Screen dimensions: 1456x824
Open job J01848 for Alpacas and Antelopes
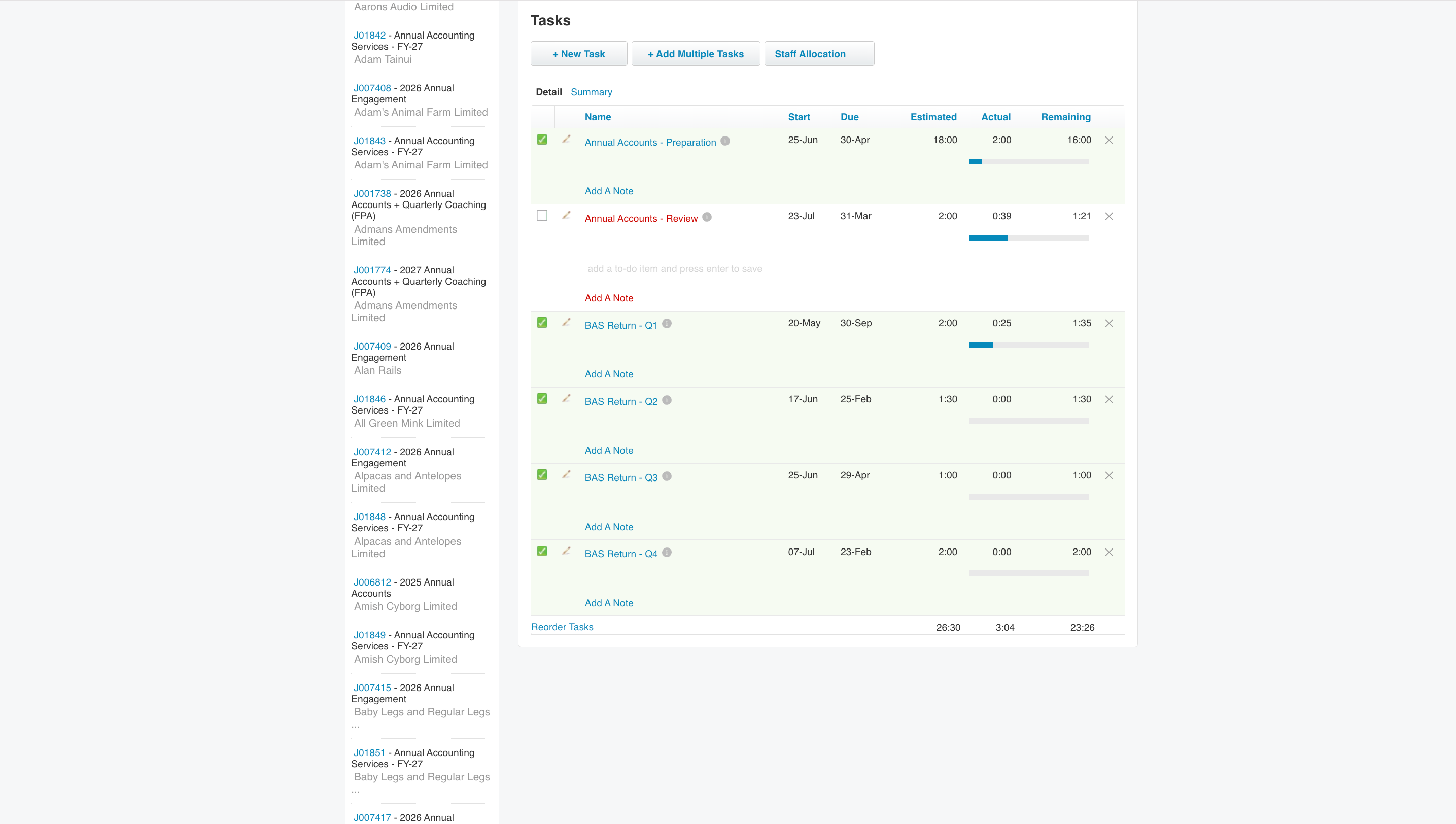tap(369, 517)
